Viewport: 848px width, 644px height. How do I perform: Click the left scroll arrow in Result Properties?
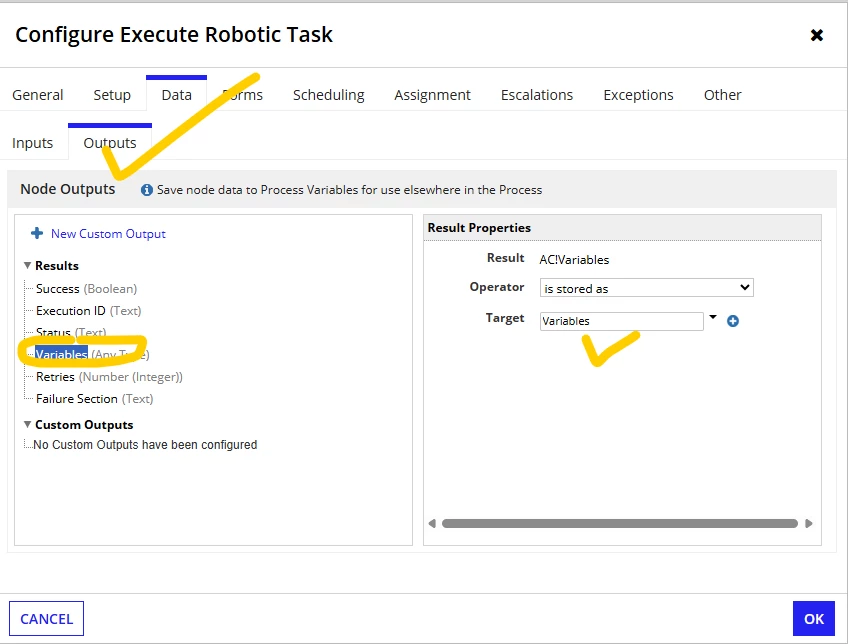pyautogui.click(x=432, y=523)
